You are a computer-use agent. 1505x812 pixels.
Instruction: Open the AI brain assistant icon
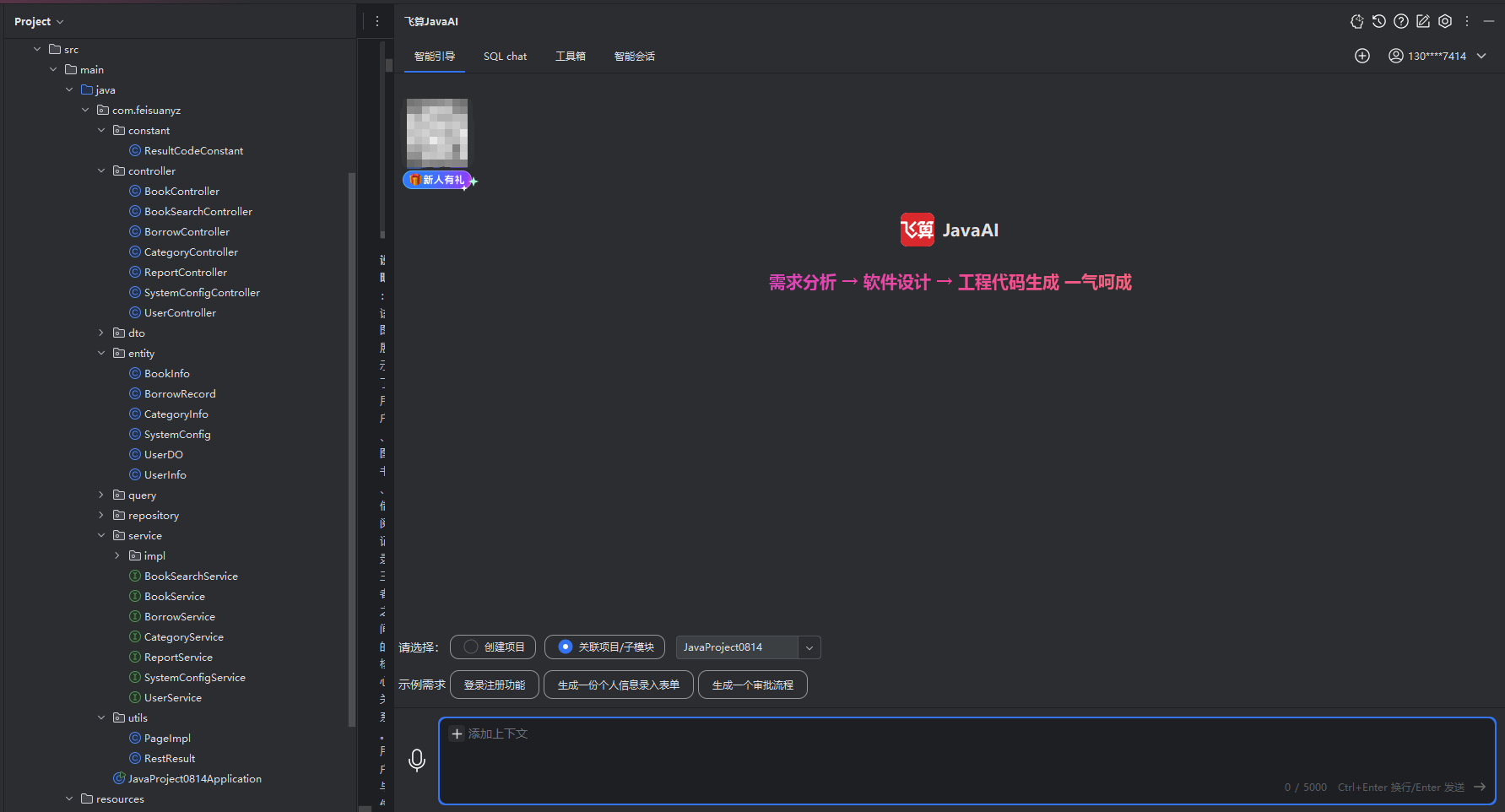pyautogui.click(x=1356, y=21)
